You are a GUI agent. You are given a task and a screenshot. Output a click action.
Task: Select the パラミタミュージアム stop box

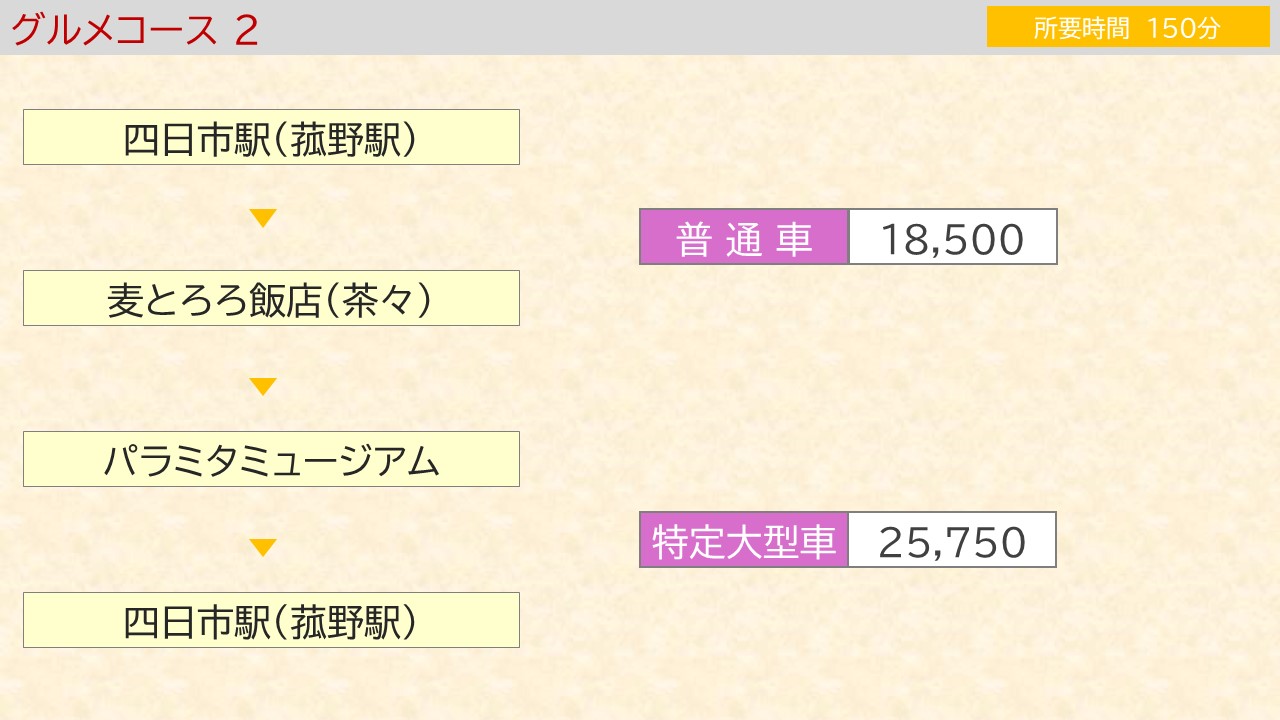pos(271,459)
